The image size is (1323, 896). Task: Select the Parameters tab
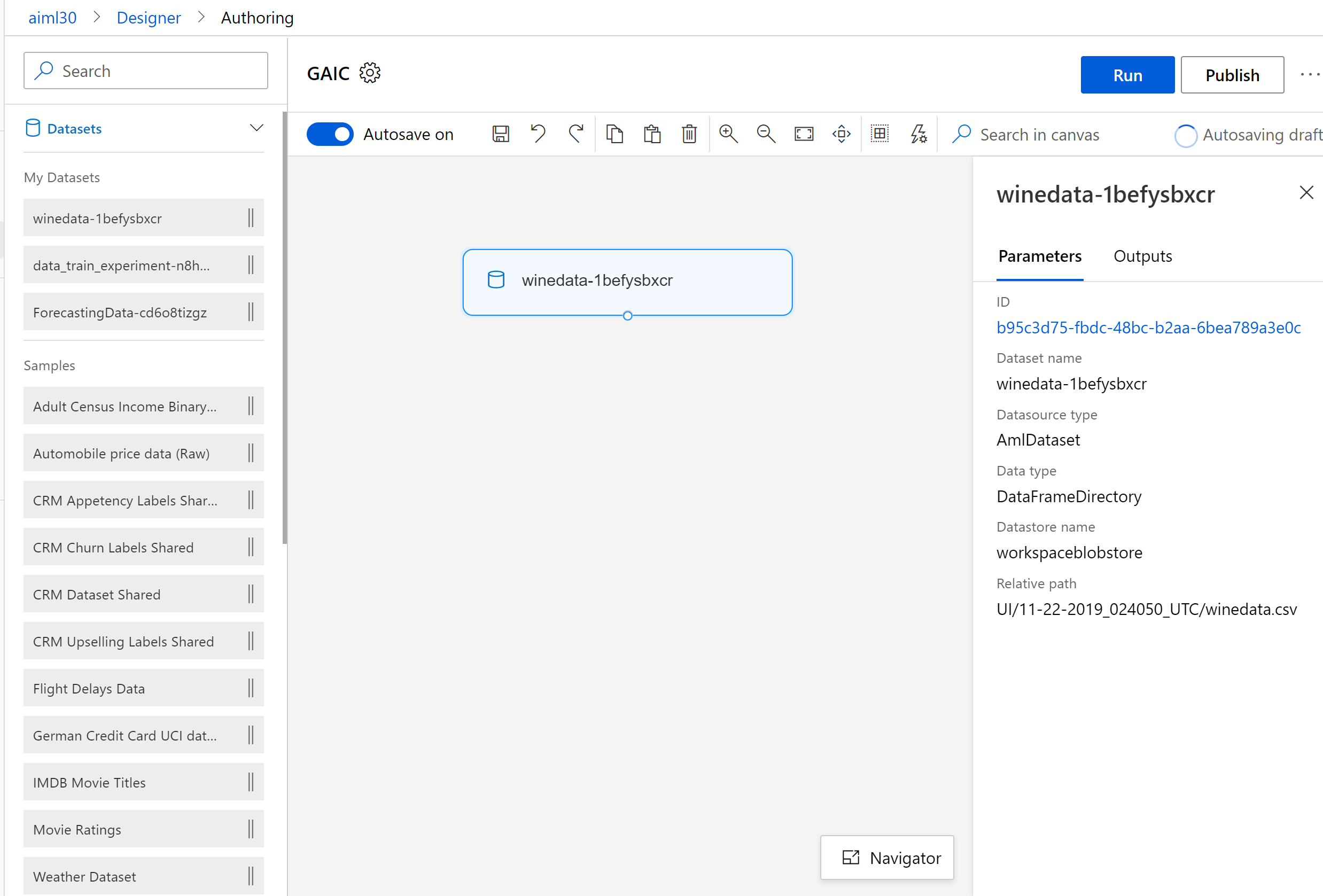pyautogui.click(x=1039, y=256)
